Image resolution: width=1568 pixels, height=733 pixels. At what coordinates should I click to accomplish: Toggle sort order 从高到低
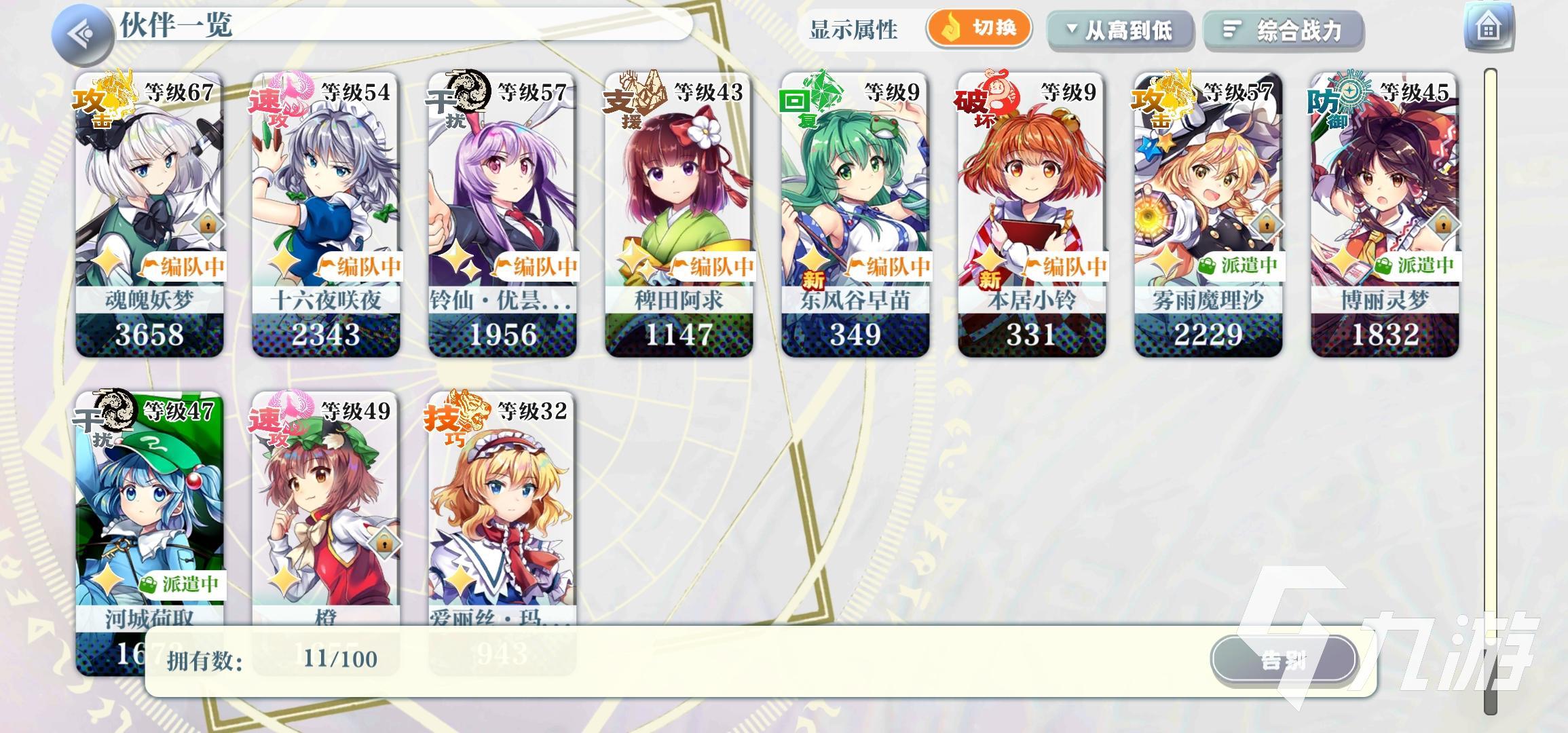click(1120, 31)
